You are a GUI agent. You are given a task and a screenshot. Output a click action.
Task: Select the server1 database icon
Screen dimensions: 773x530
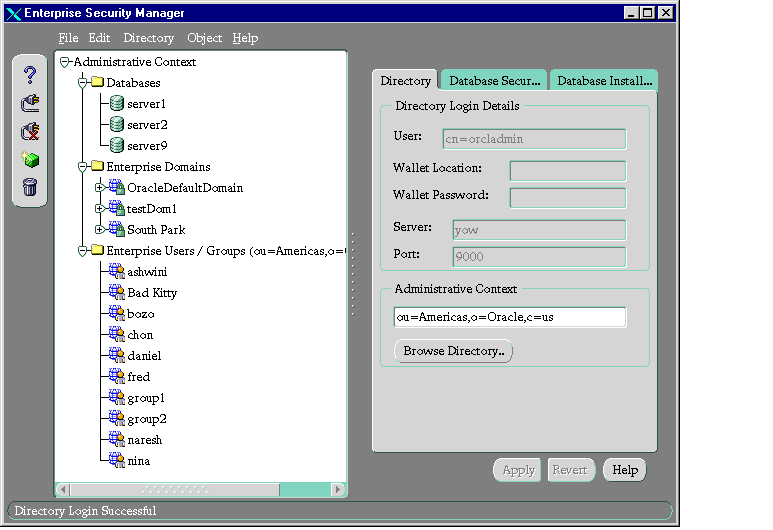click(x=116, y=104)
